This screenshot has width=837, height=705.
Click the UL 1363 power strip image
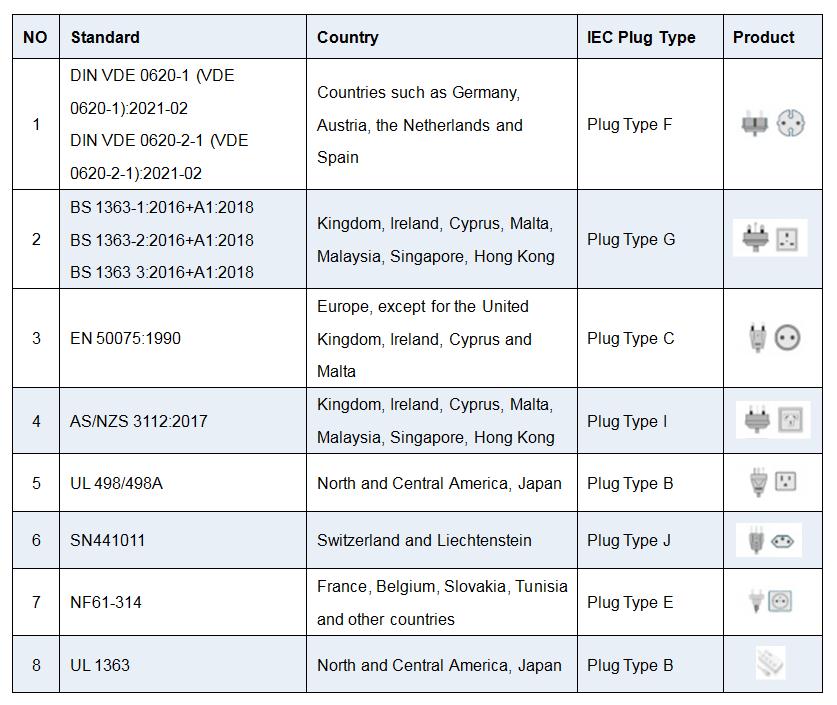(x=770, y=663)
